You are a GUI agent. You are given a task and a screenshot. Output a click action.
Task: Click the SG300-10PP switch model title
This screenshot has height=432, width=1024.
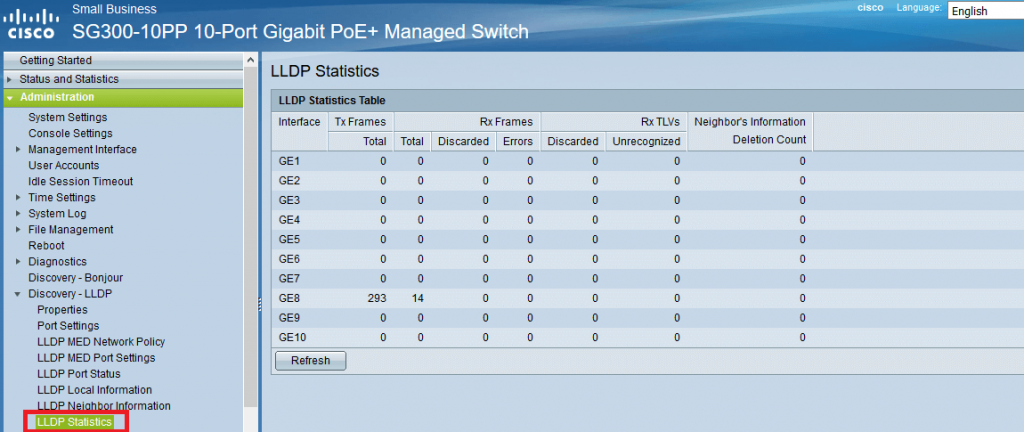pos(300,31)
